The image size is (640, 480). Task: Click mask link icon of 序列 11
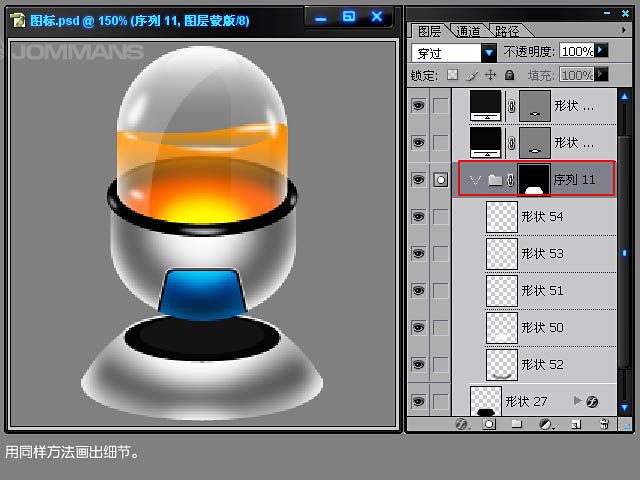[510, 180]
